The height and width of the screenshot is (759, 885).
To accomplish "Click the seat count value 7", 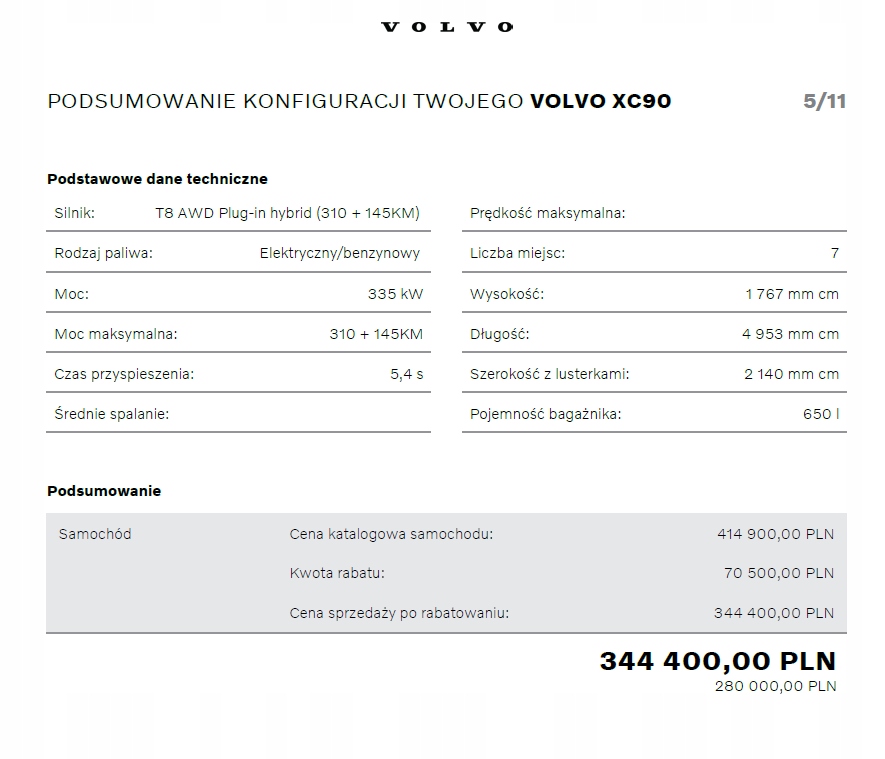I will point(834,253).
